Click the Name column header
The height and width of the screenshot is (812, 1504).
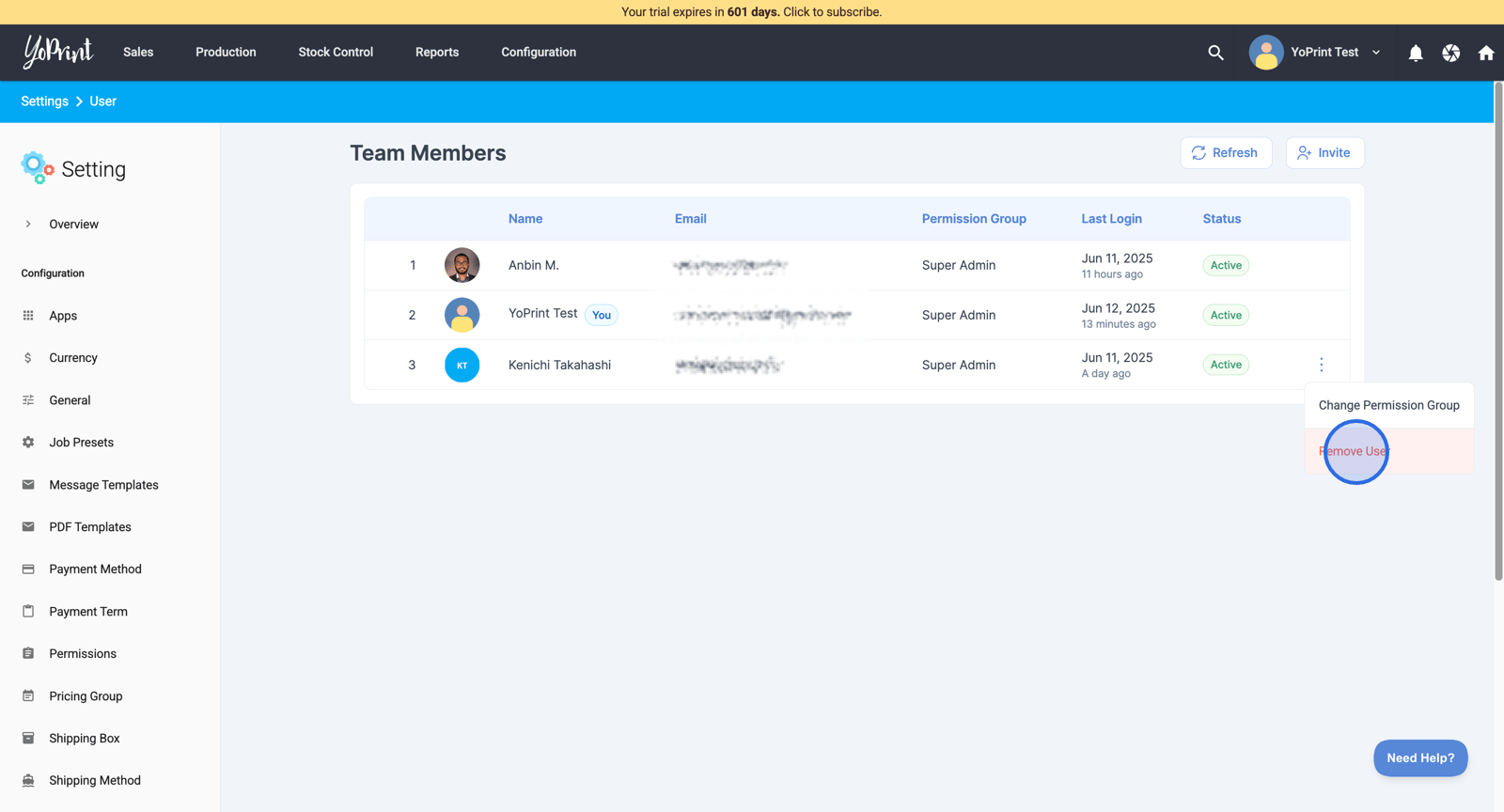525,219
